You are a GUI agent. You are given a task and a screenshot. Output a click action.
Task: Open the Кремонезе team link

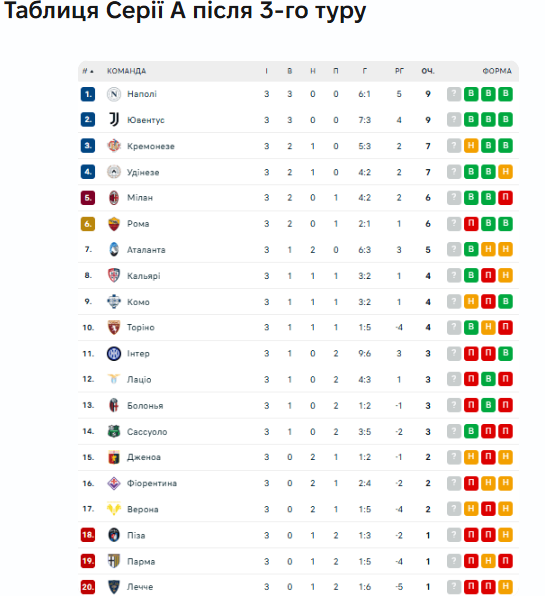[151, 146]
